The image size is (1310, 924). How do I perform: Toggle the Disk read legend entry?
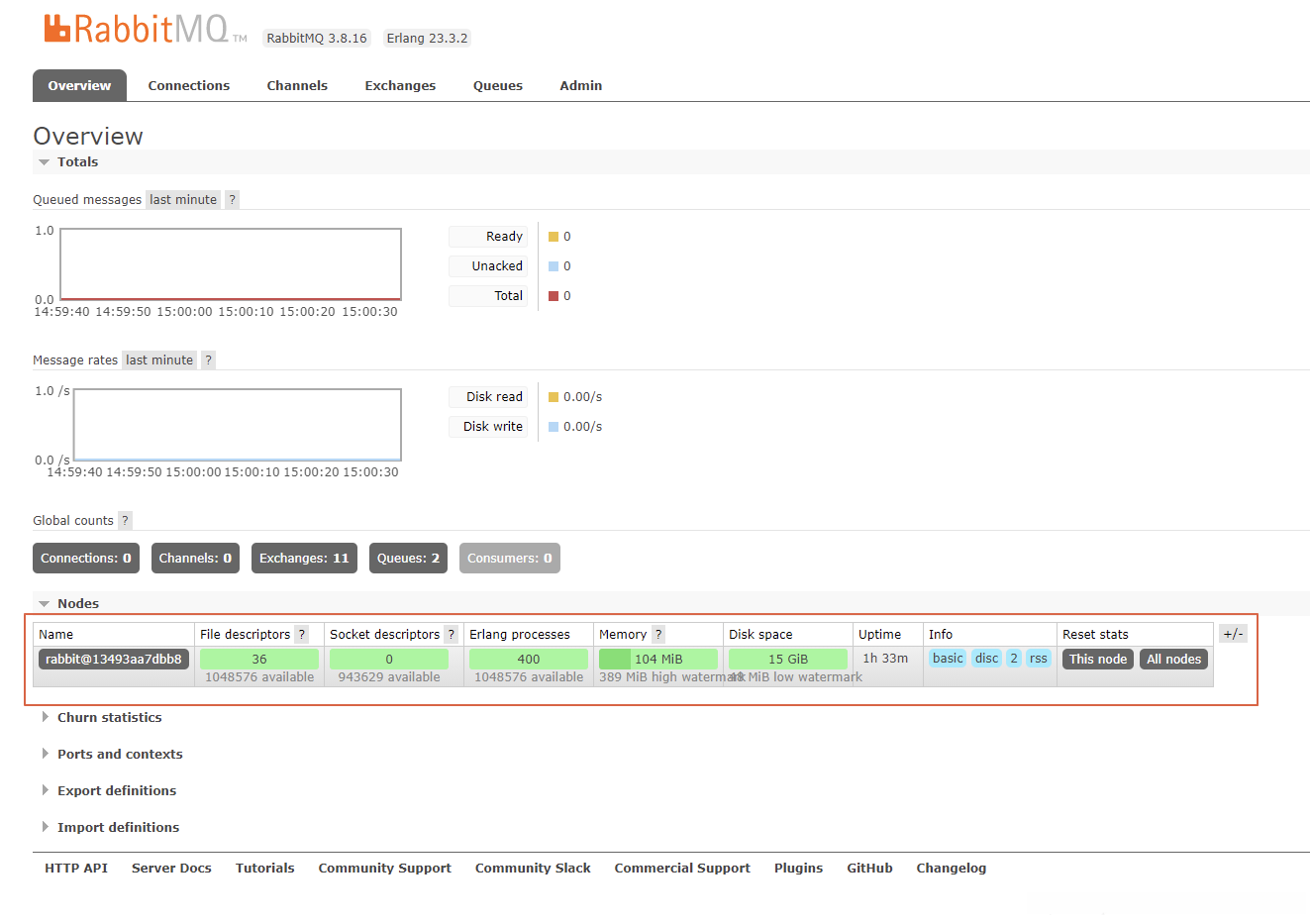click(x=488, y=397)
